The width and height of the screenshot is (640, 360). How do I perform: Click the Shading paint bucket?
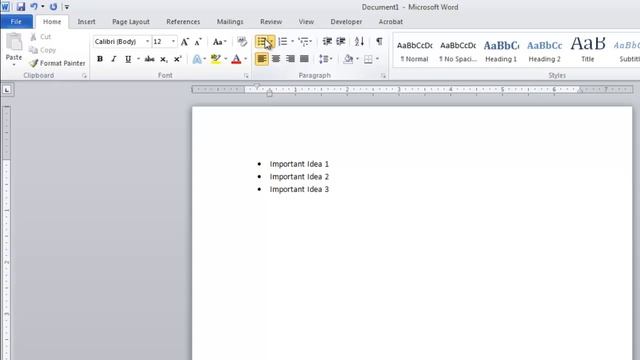[348, 59]
